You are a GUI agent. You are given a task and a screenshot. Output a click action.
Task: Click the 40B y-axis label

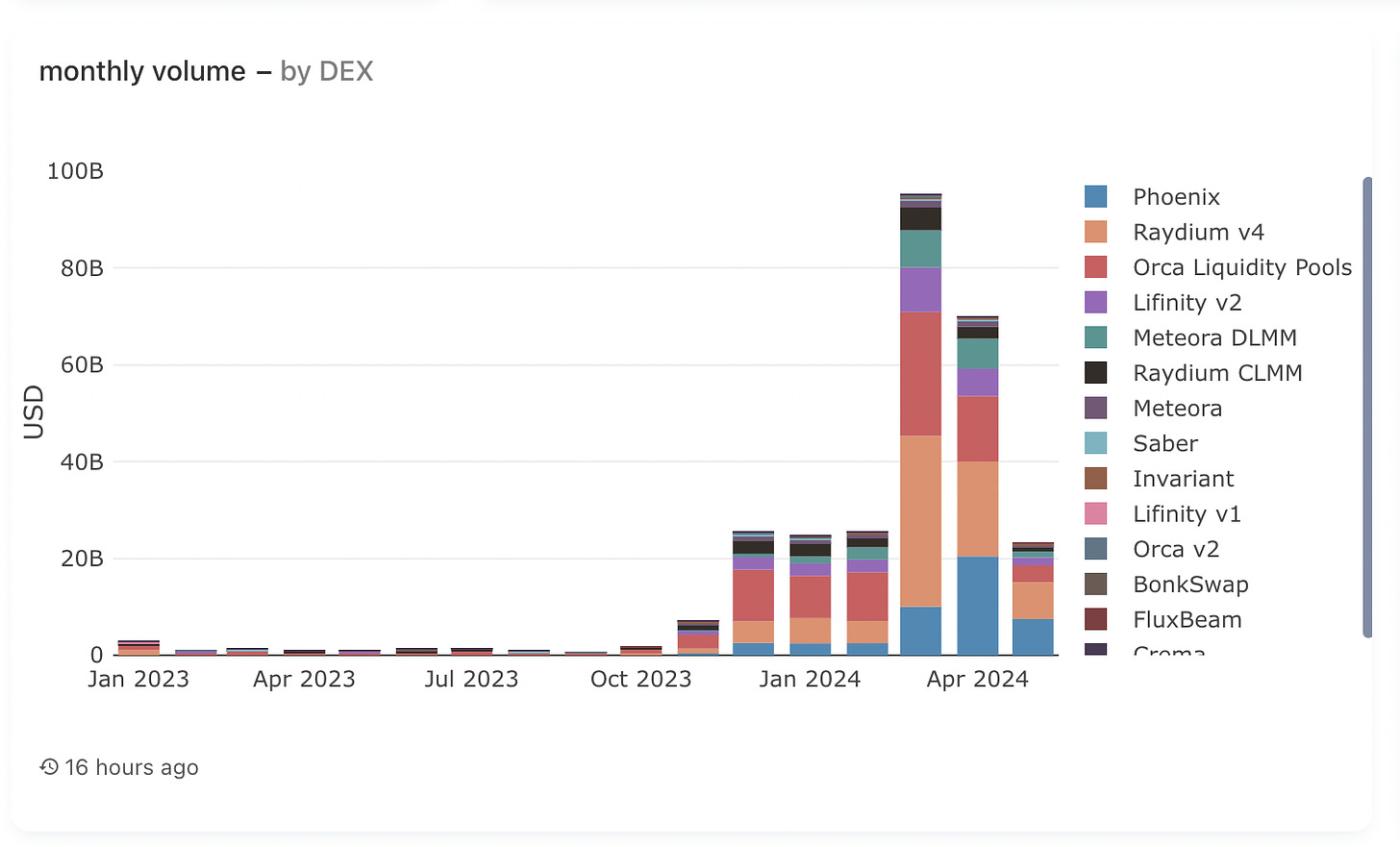pos(81,461)
